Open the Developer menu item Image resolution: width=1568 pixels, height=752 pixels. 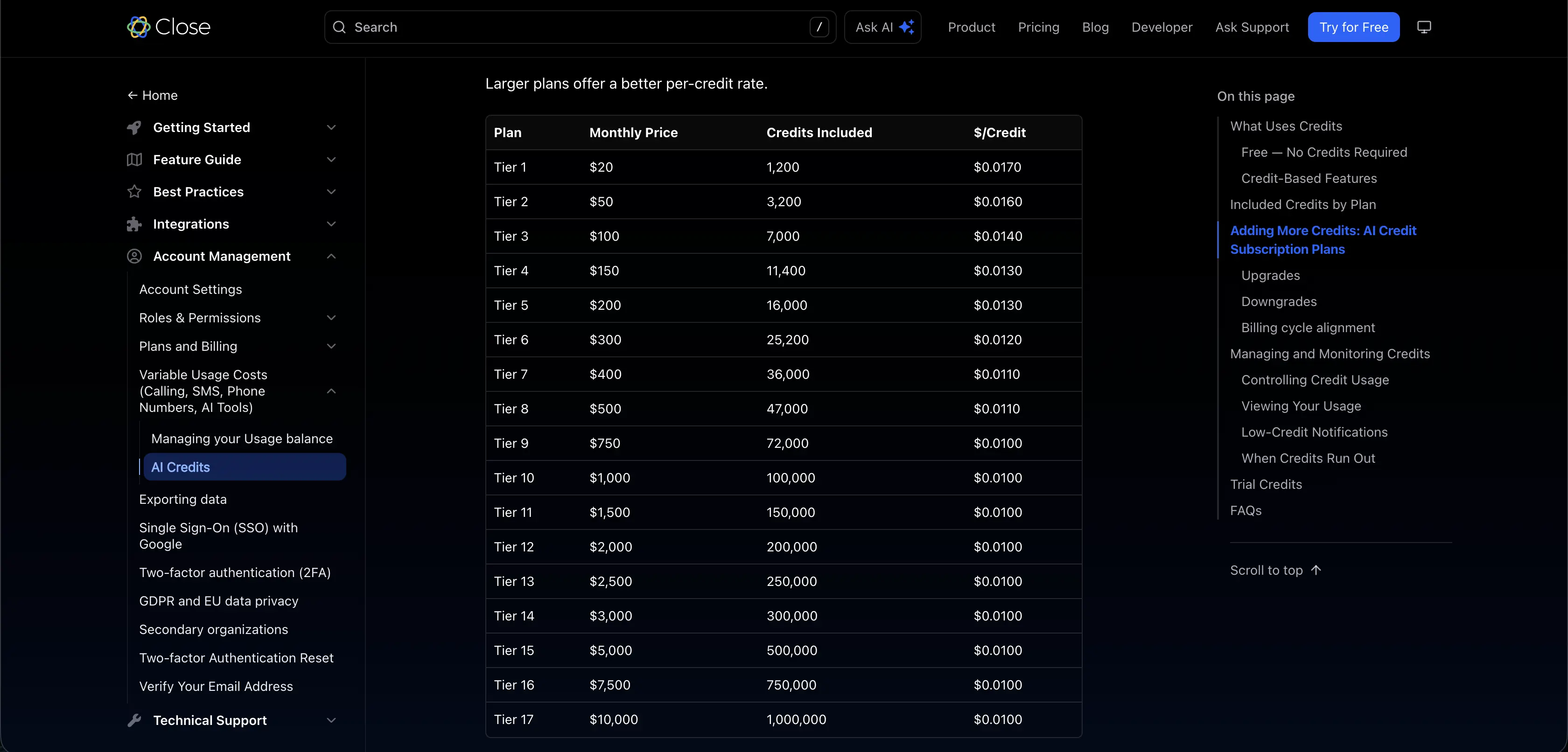(x=1162, y=28)
